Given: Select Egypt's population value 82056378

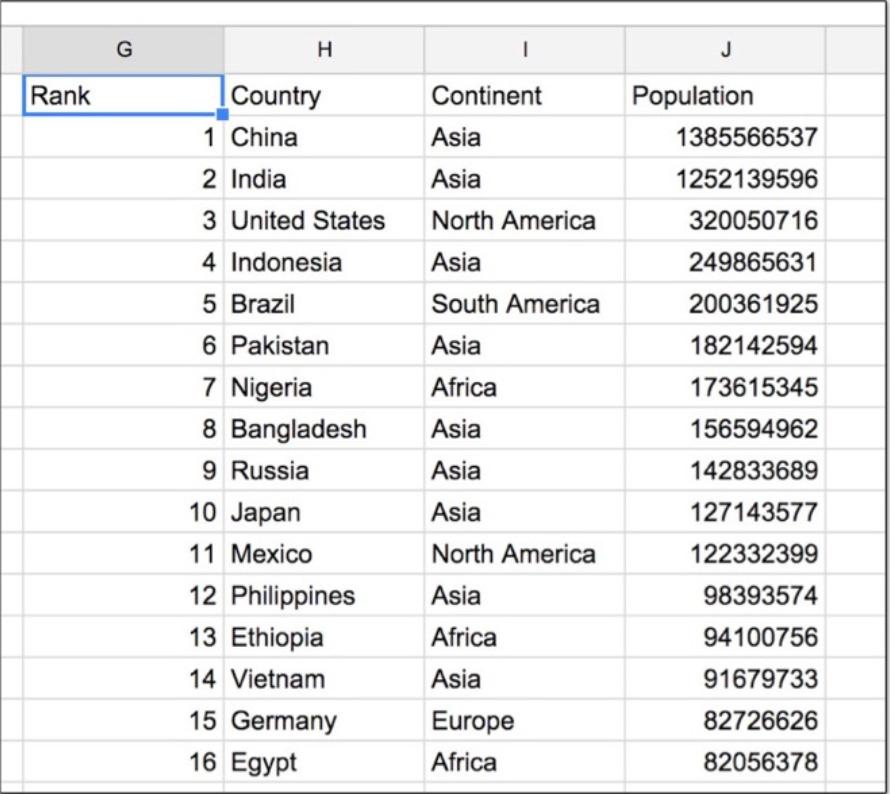Looking at the screenshot, I should click(x=727, y=761).
